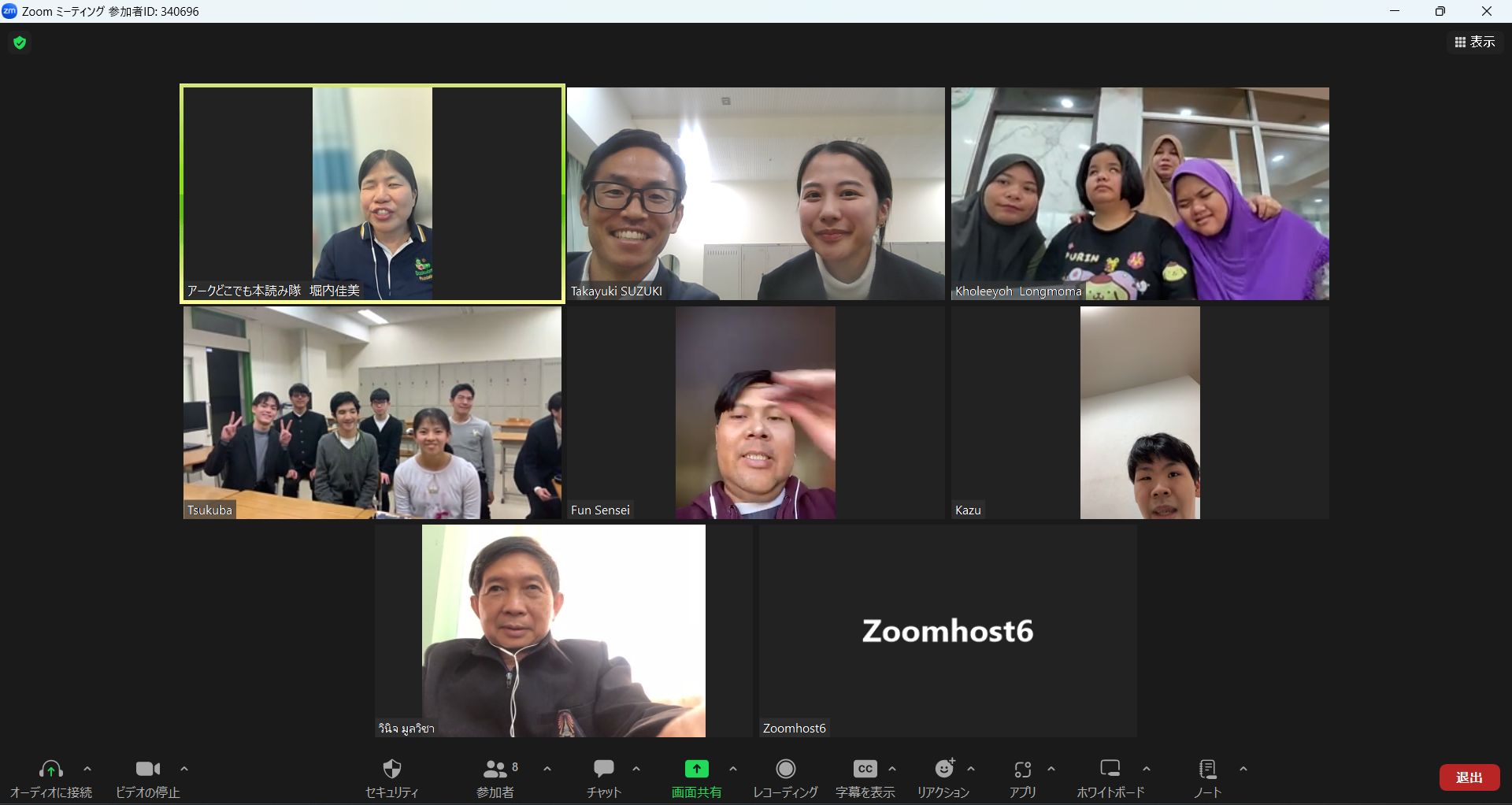The height and width of the screenshot is (805, 1512).
Task: Start screen sharing with green share icon
Action: click(x=696, y=770)
